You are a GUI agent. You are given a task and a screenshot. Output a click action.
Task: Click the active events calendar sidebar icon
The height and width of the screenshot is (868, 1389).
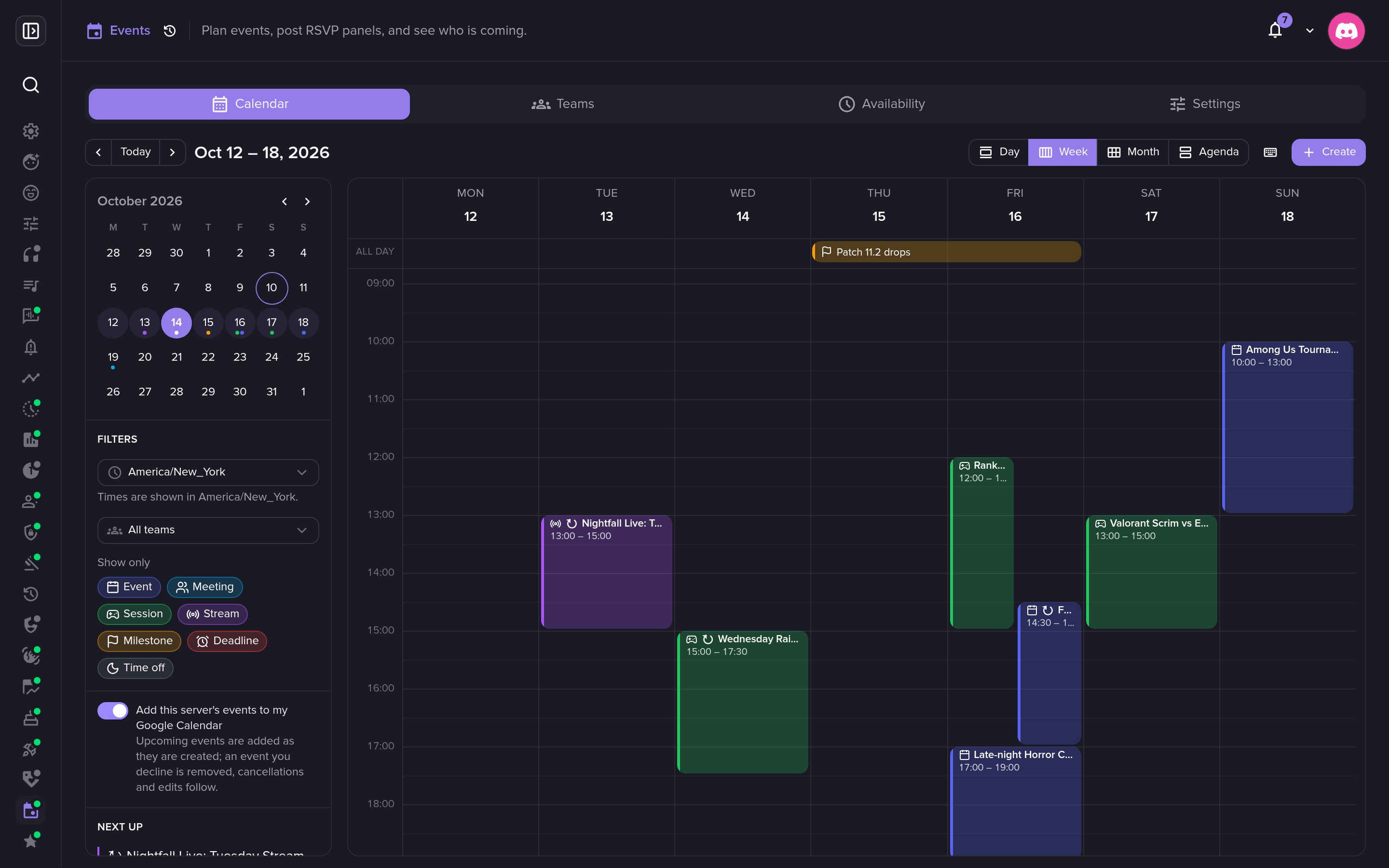click(30, 810)
